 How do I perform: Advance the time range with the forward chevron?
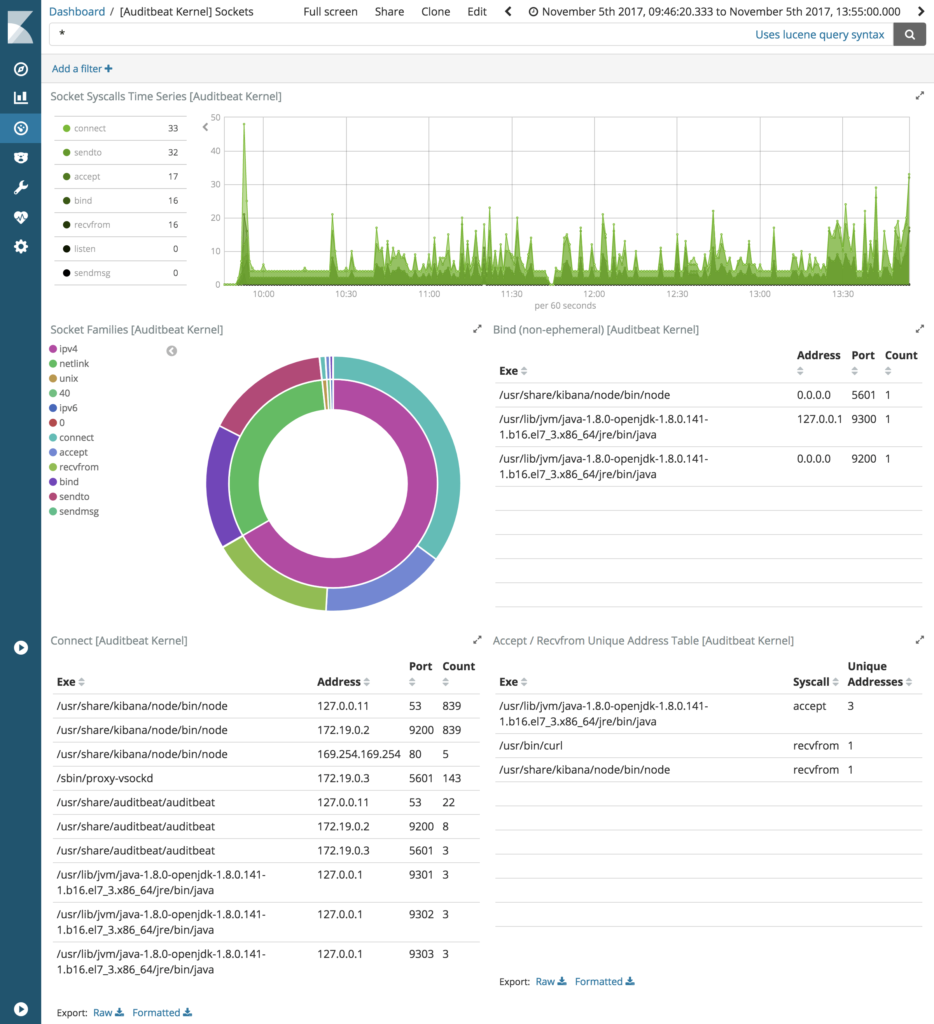point(921,11)
